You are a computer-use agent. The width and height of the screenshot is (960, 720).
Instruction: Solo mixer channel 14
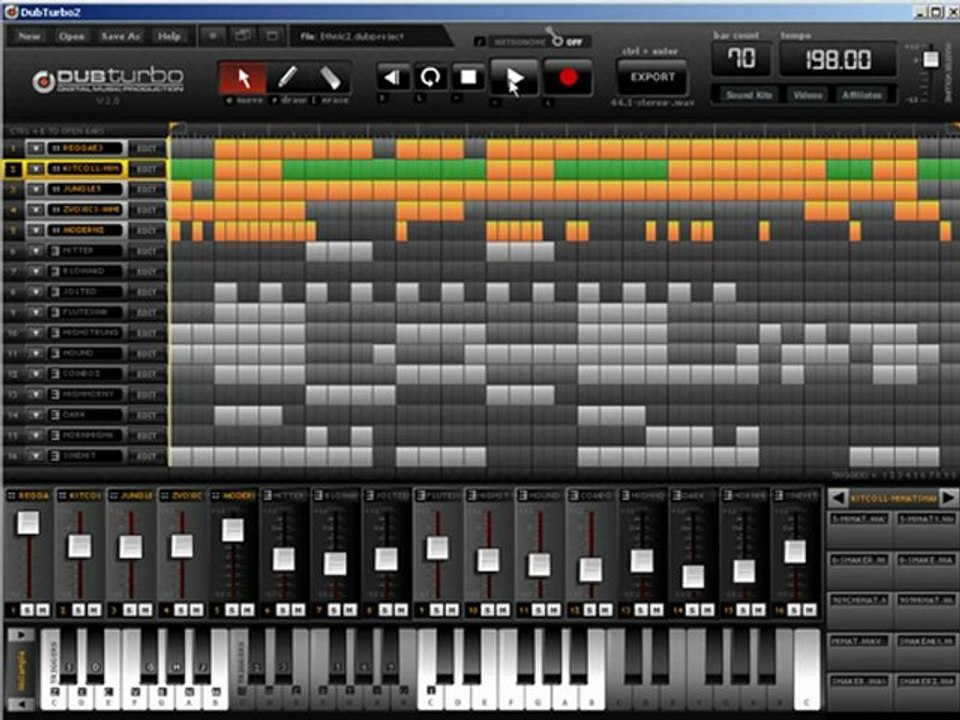coord(692,610)
